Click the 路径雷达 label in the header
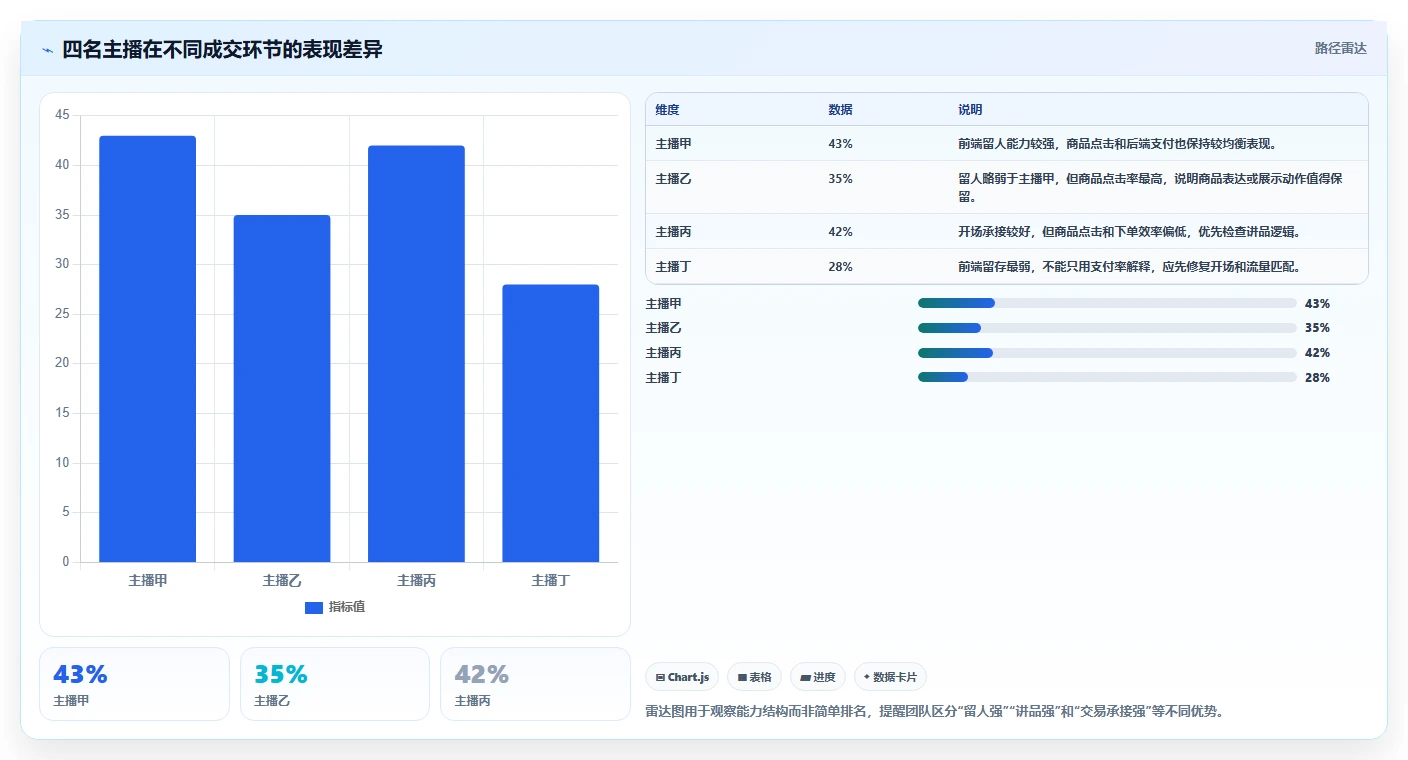 pyautogui.click(x=1340, y=48)
